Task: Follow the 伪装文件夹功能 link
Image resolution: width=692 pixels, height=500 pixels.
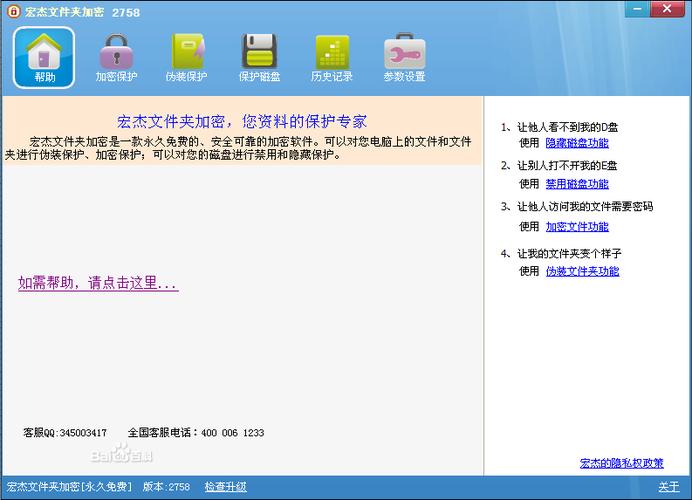Action: (583, 271)
